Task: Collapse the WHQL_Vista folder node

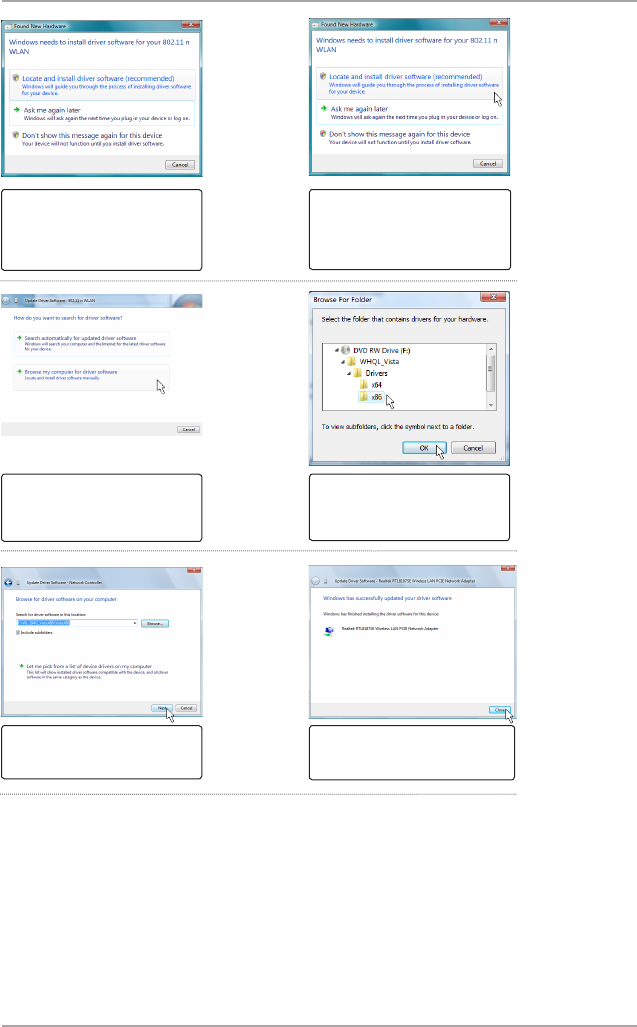Action: pos(343,362)
